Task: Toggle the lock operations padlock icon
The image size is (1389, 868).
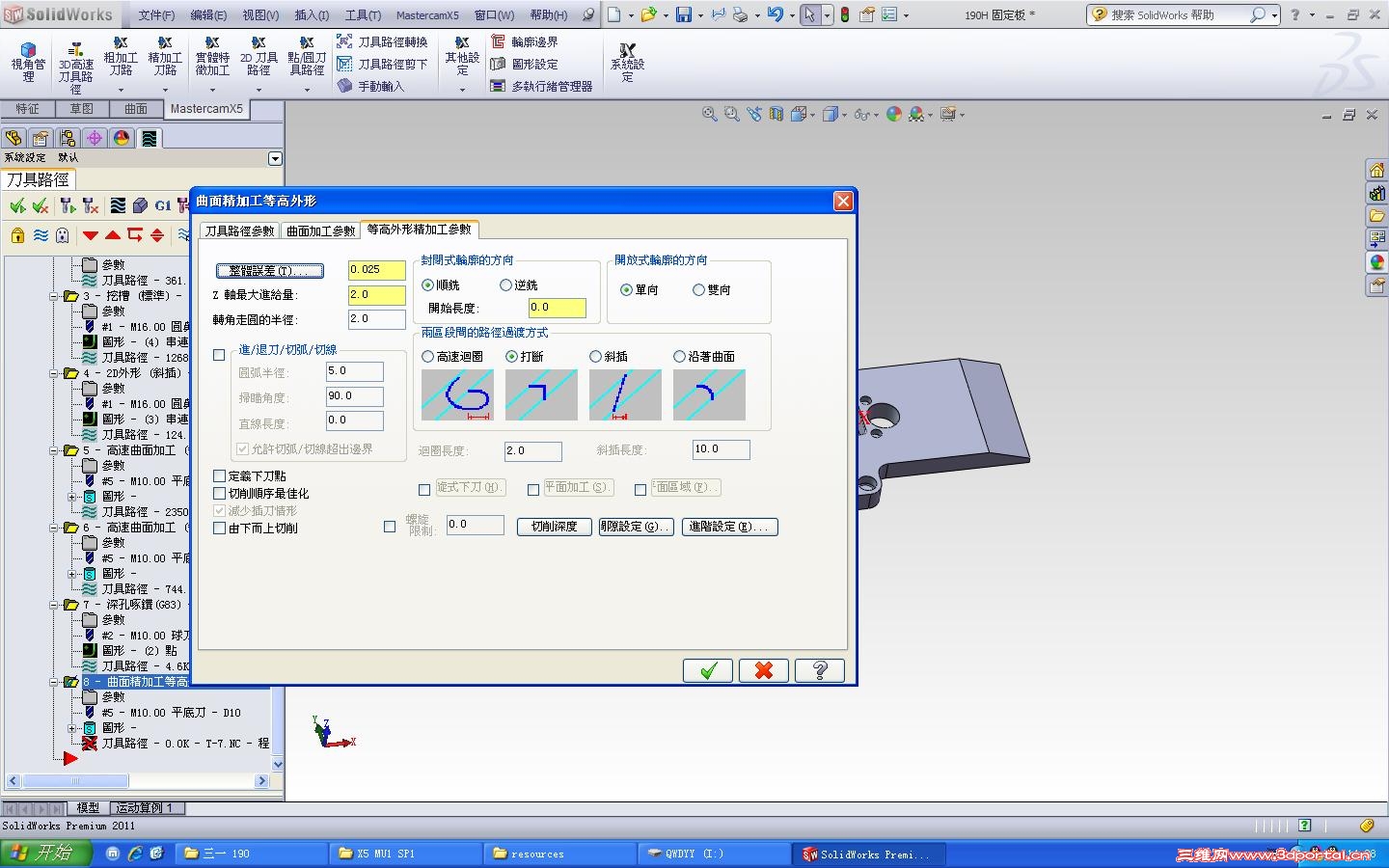Action: (x=17, y=234)
